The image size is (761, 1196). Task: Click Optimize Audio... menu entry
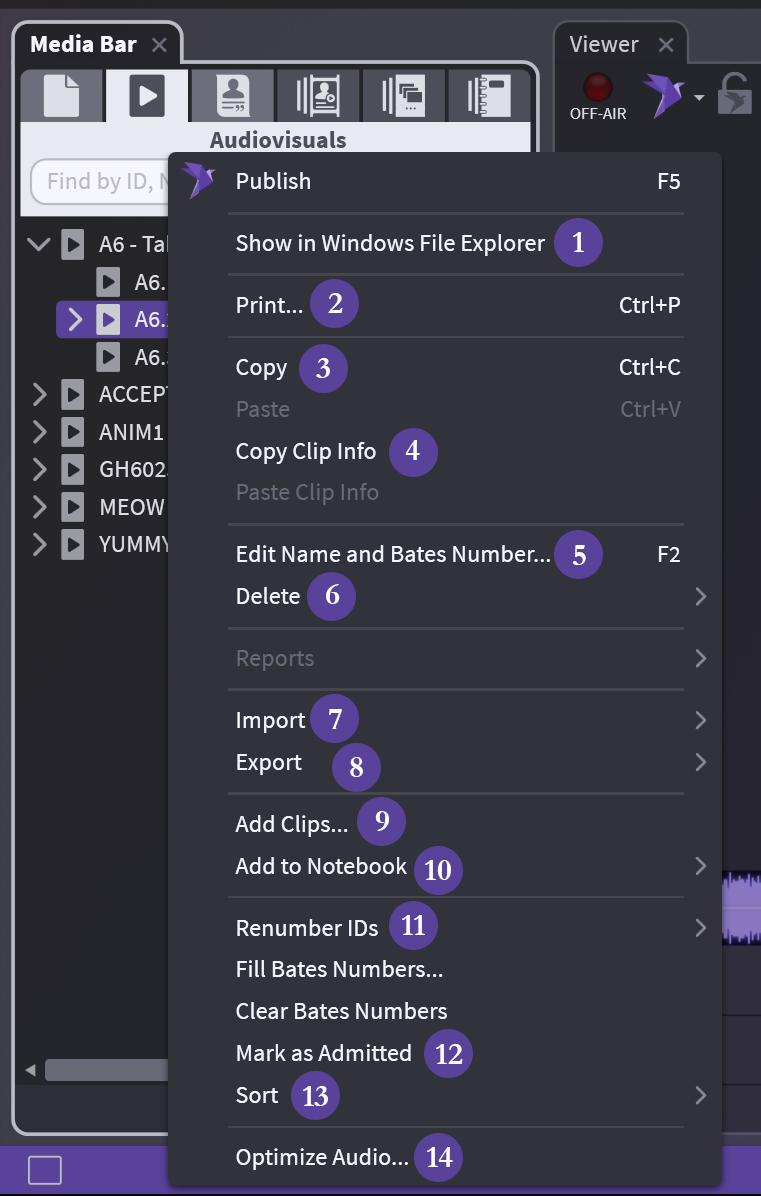pyautogui.click(x=322, y=1157)
